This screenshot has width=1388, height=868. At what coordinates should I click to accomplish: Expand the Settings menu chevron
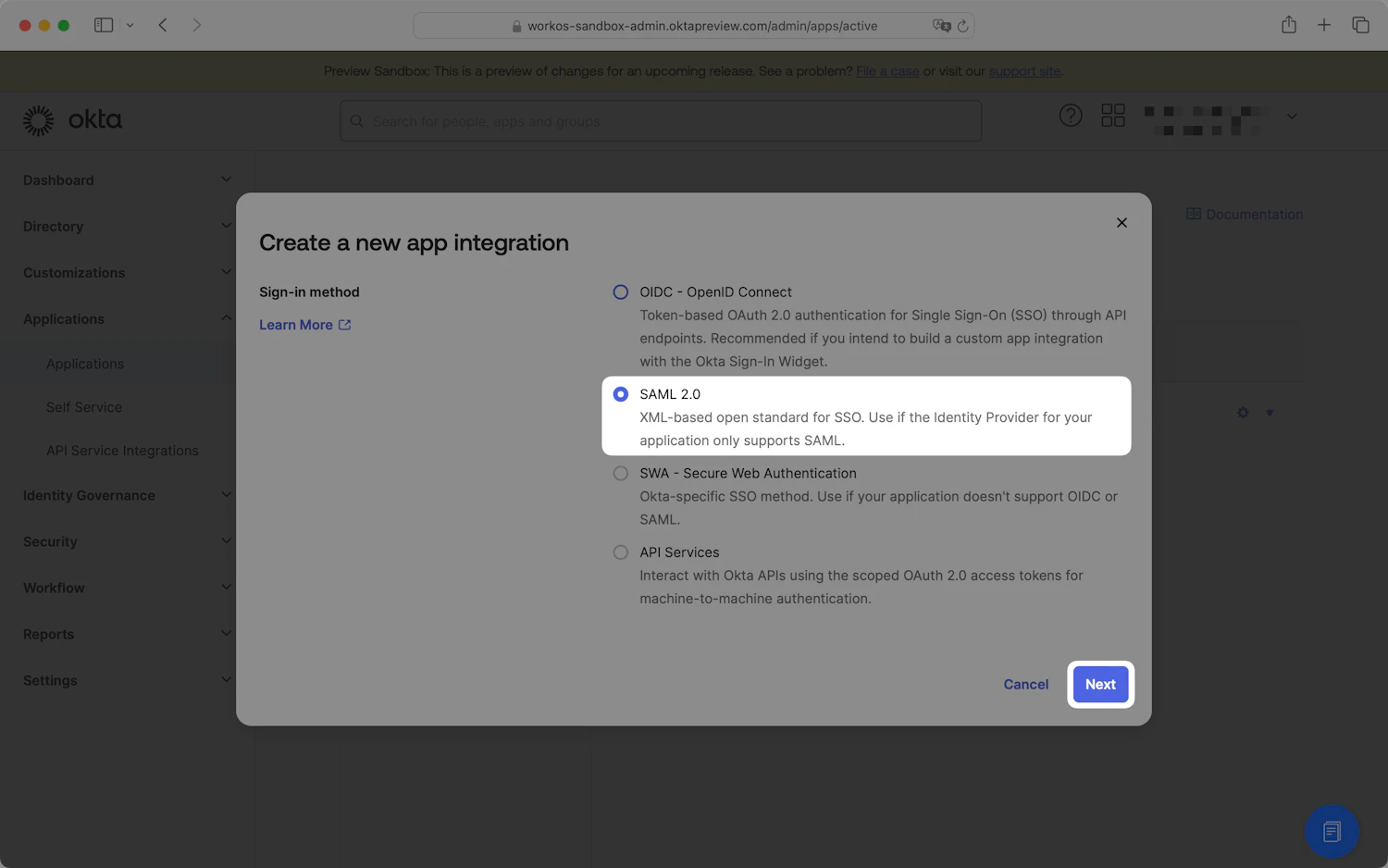tap(226, 680)
